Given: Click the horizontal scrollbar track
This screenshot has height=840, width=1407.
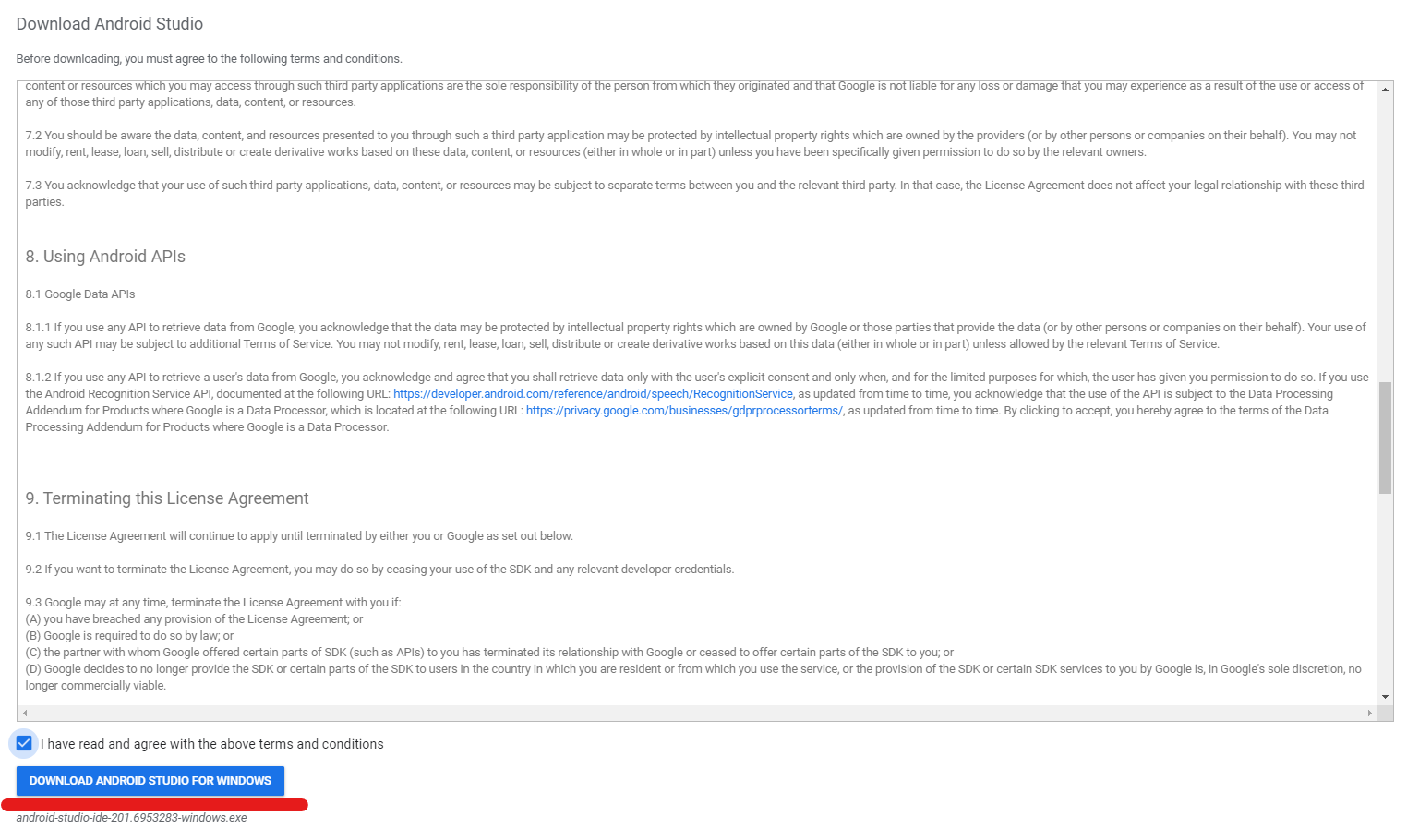Looking at the screenshot, I should [698, 713].
